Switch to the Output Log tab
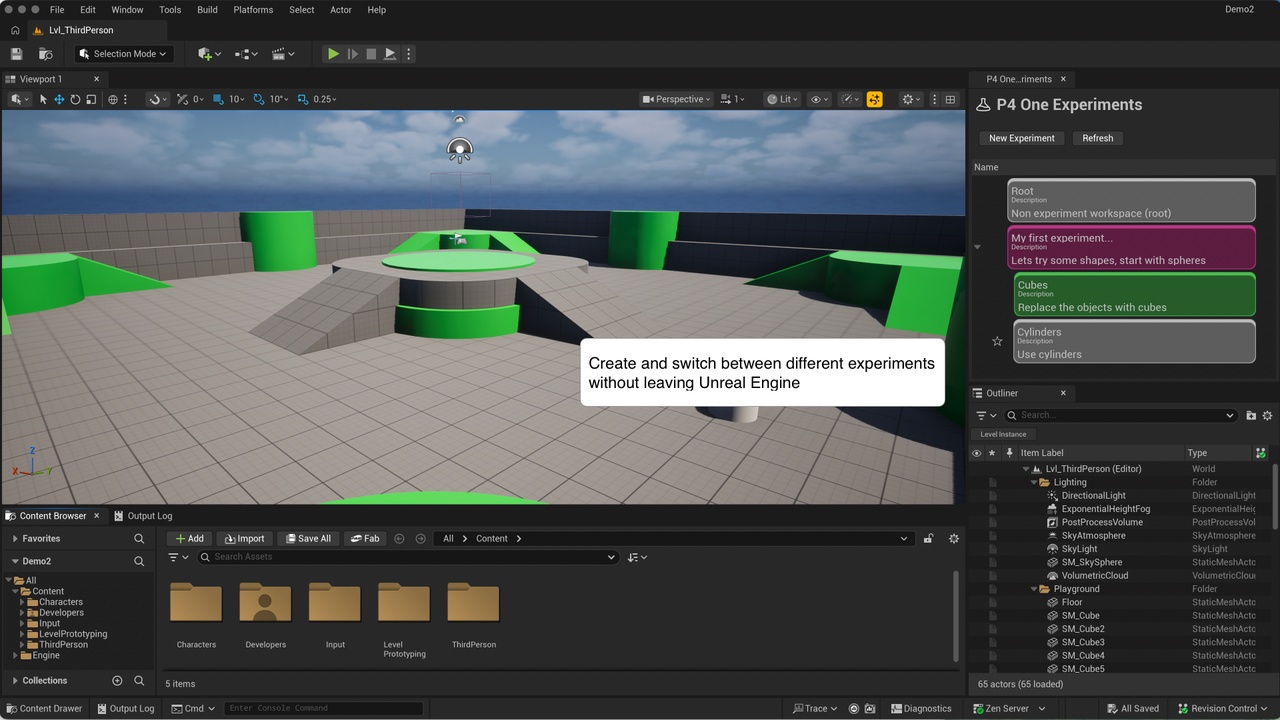 143,516
